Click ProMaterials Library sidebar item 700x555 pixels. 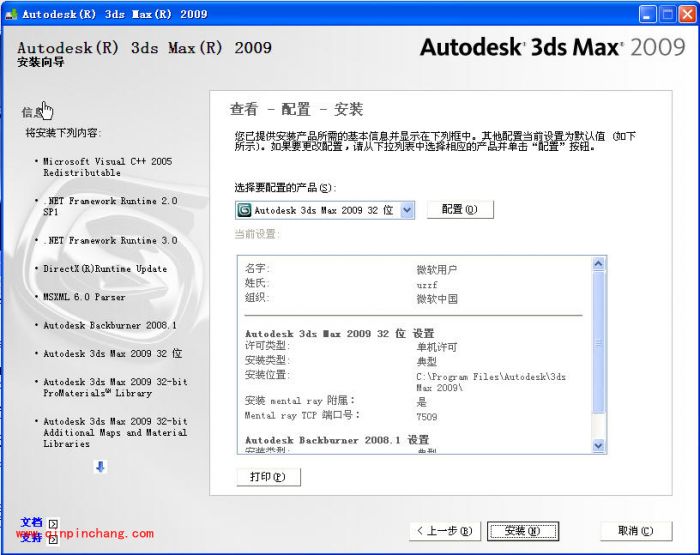point(115,387)
